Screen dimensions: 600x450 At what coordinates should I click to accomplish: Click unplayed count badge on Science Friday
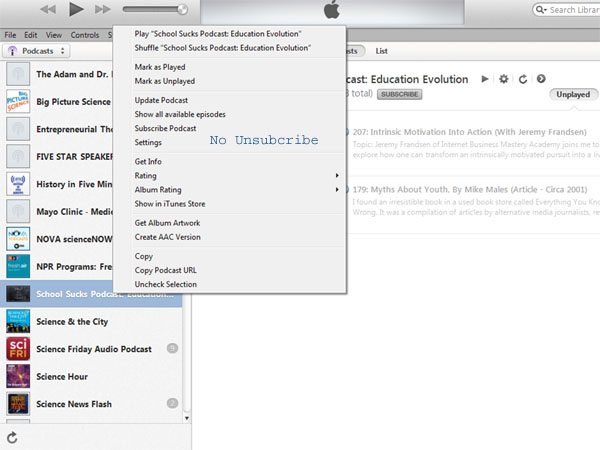(x=173, y=349)
